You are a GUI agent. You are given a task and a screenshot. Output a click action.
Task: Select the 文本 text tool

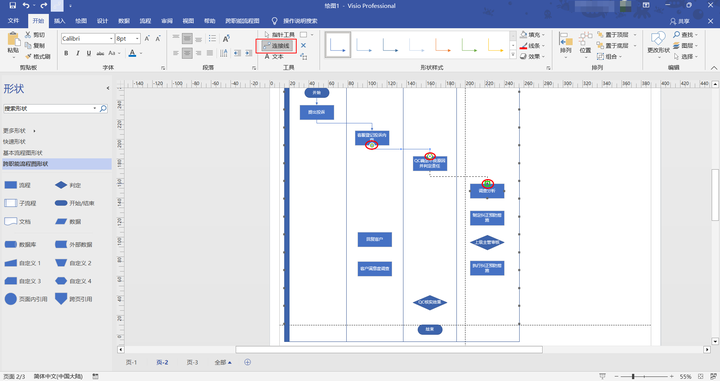274,56
